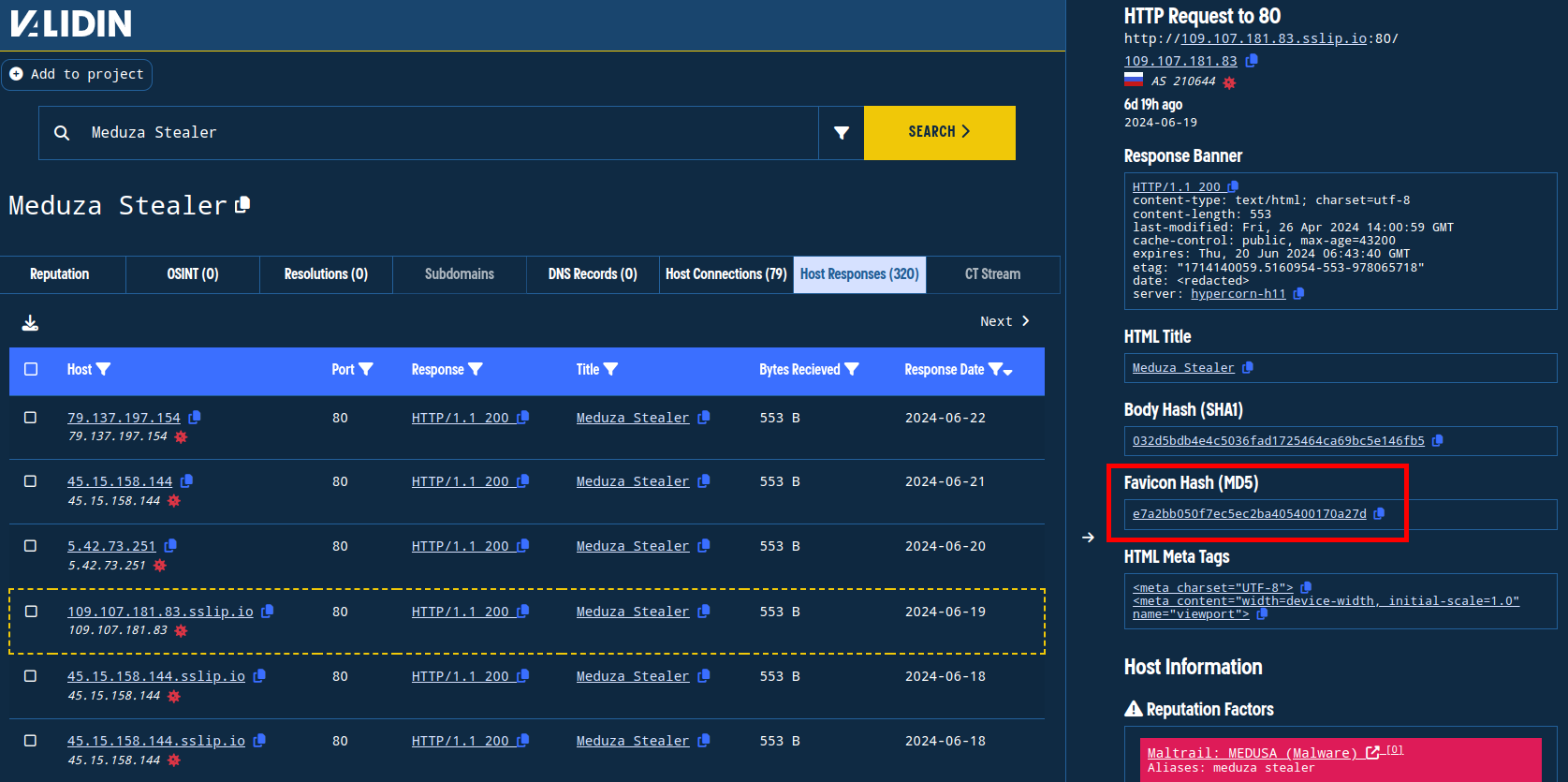1568x782 pixels.
Task: Open host link 109.107.181.83.sslip.io in table
Action: [x=160, y=612]
